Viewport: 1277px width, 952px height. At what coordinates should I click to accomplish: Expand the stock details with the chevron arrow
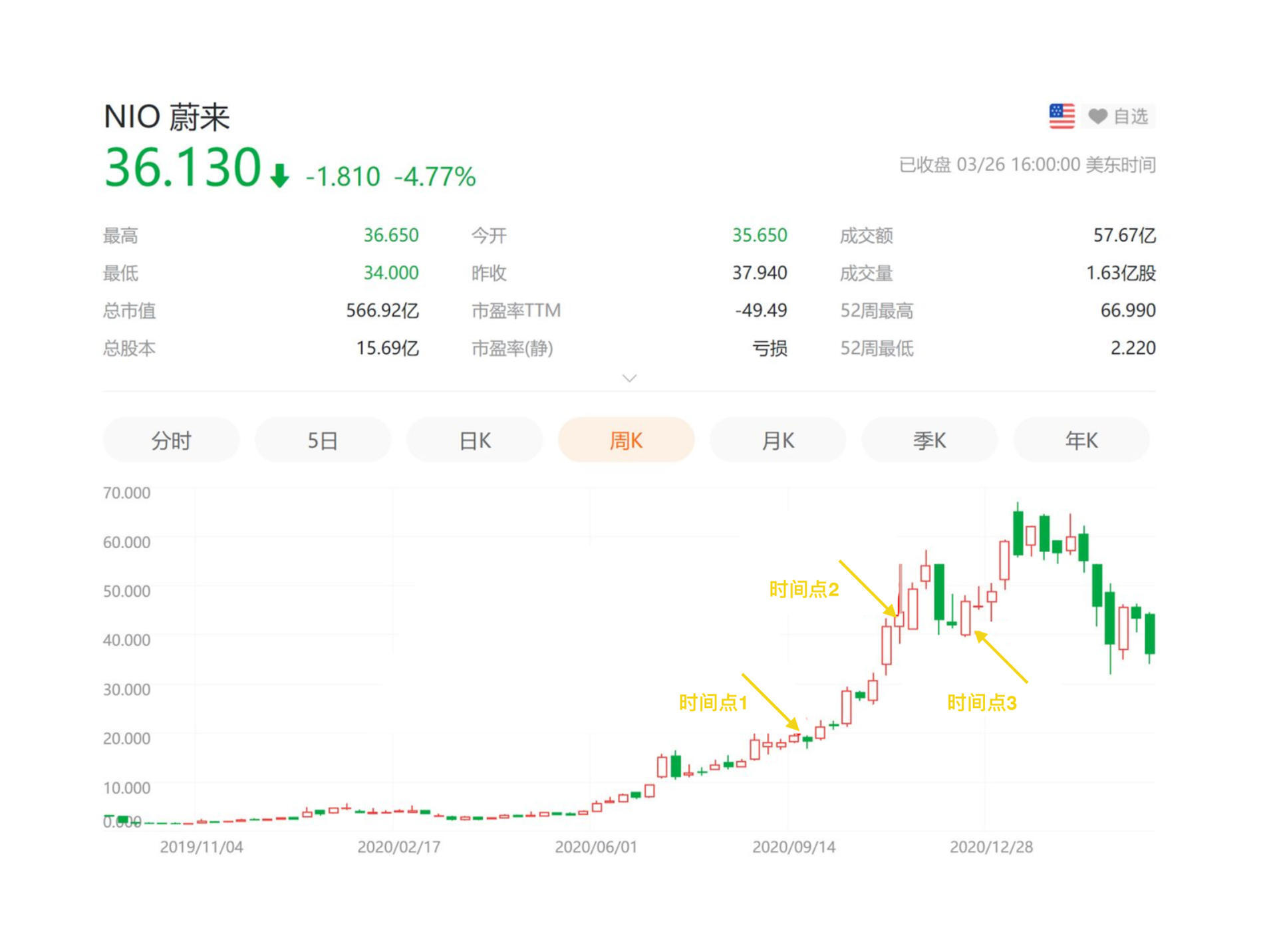click(x=629, y=378)
